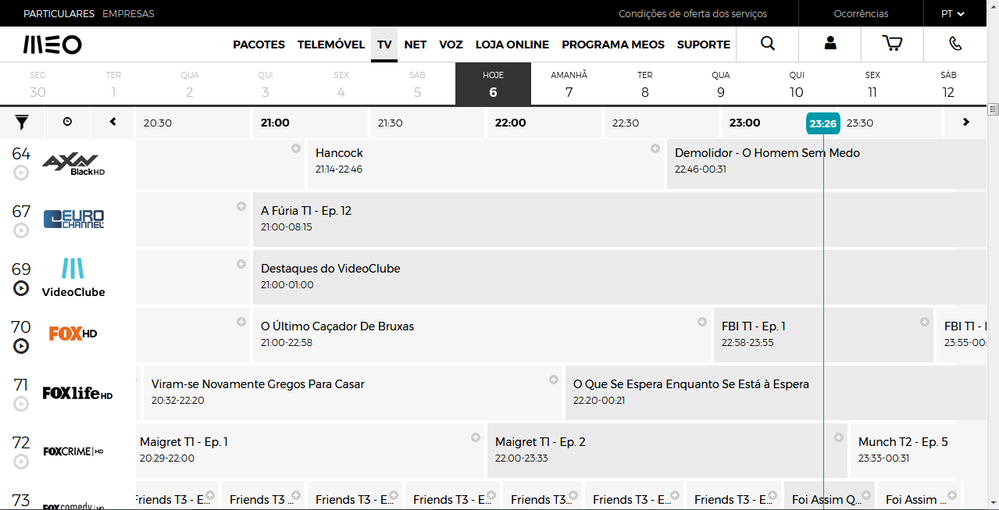The height and width of the screenshot is (510, 999).
Task: Open Condições de oferta dos serviços link
Action: (692, 14)
